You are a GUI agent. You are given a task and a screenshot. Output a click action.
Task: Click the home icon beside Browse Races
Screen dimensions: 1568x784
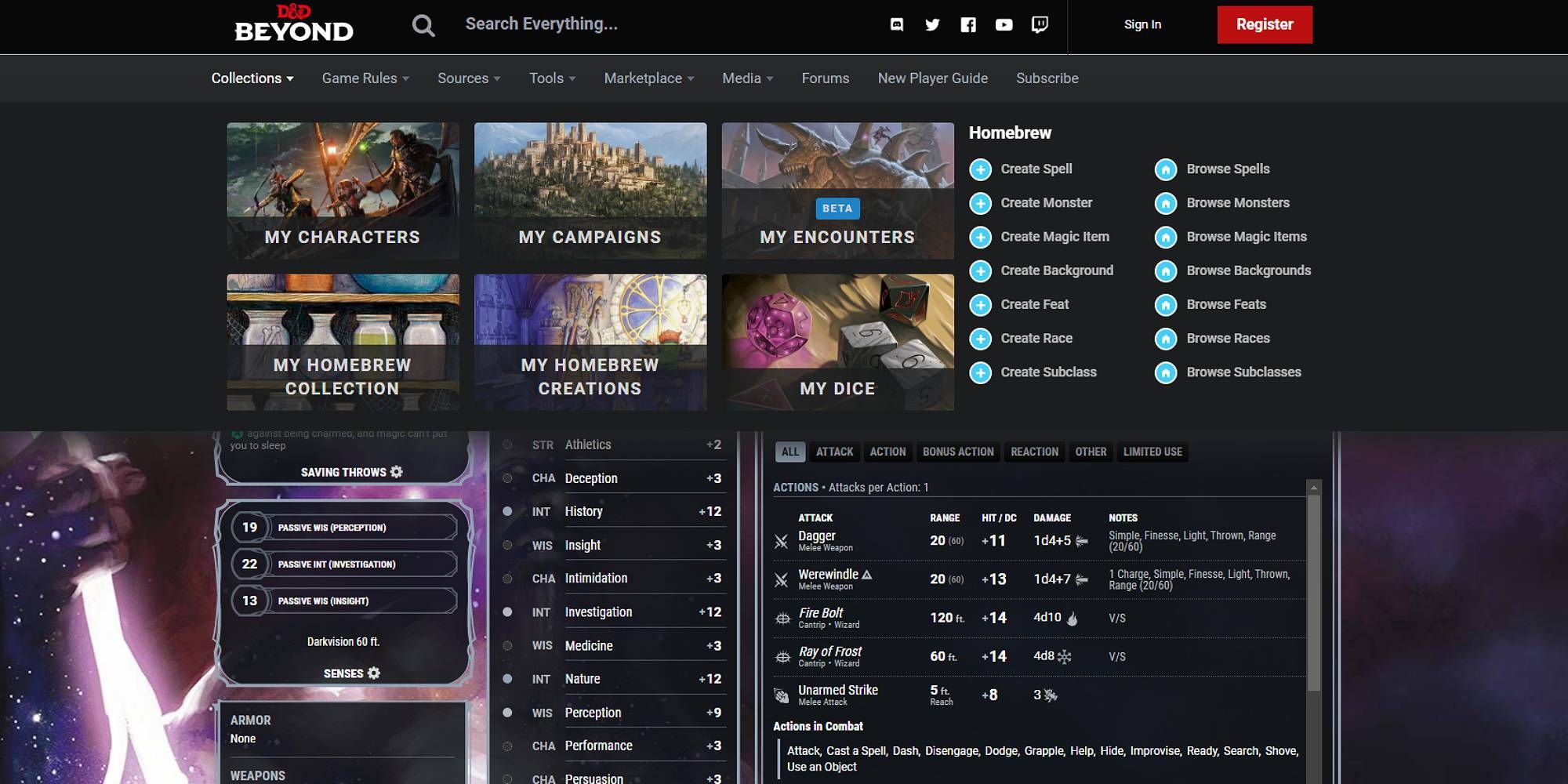point(1166,339)
